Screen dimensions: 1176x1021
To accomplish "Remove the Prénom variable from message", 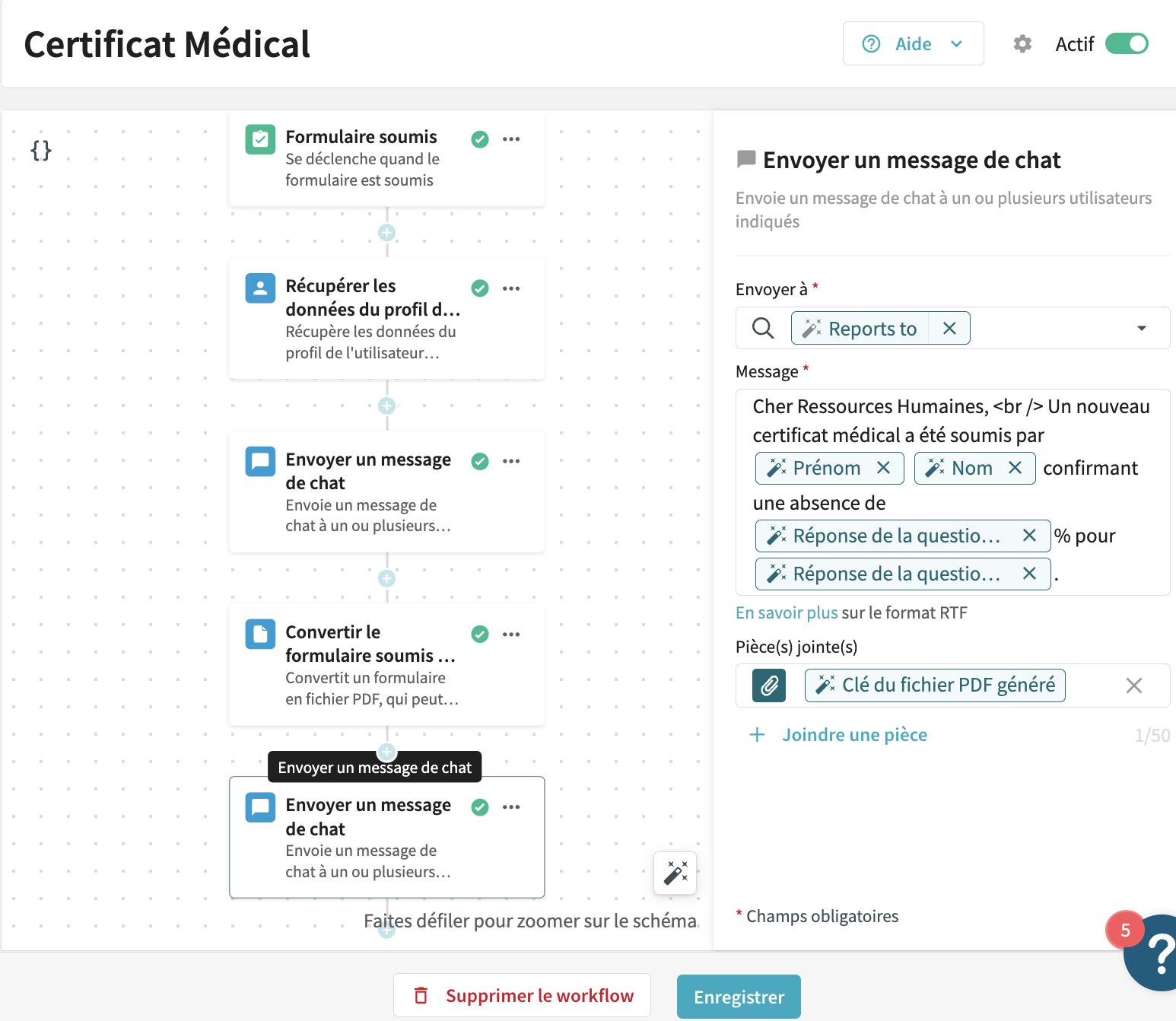I will [x=883, y=468].
